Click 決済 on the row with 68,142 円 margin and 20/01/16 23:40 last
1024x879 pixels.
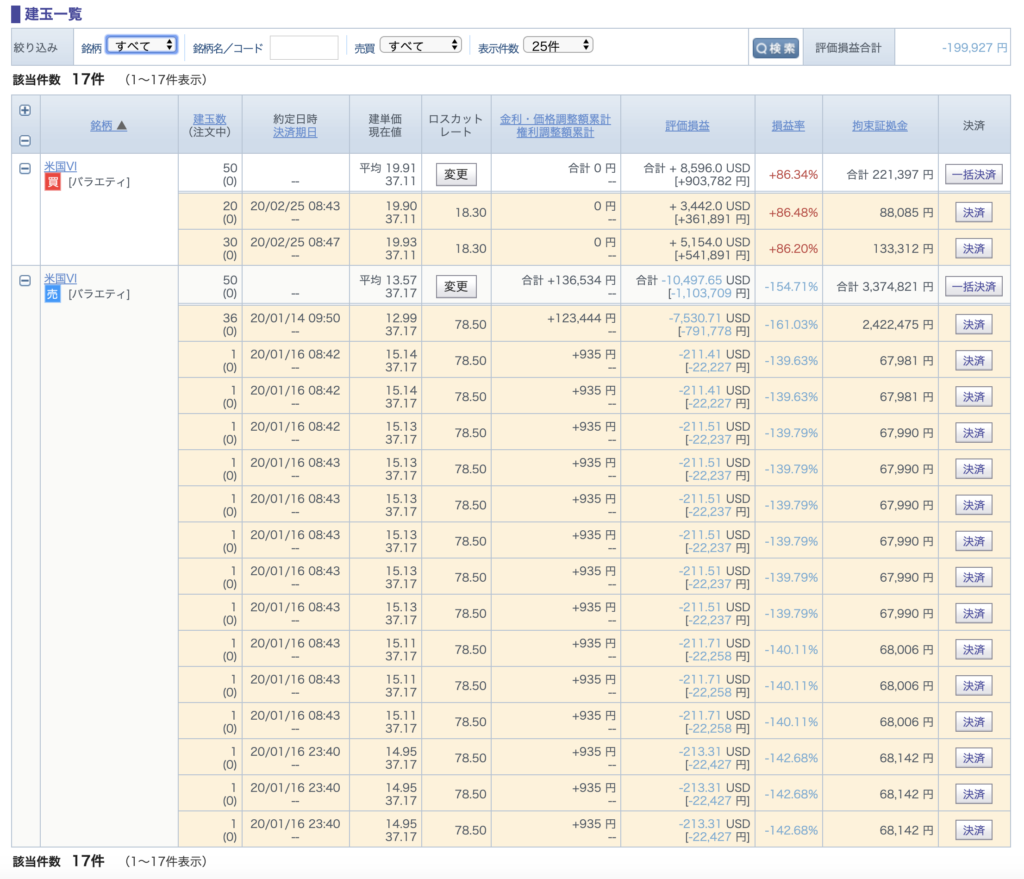click(974, 830)
